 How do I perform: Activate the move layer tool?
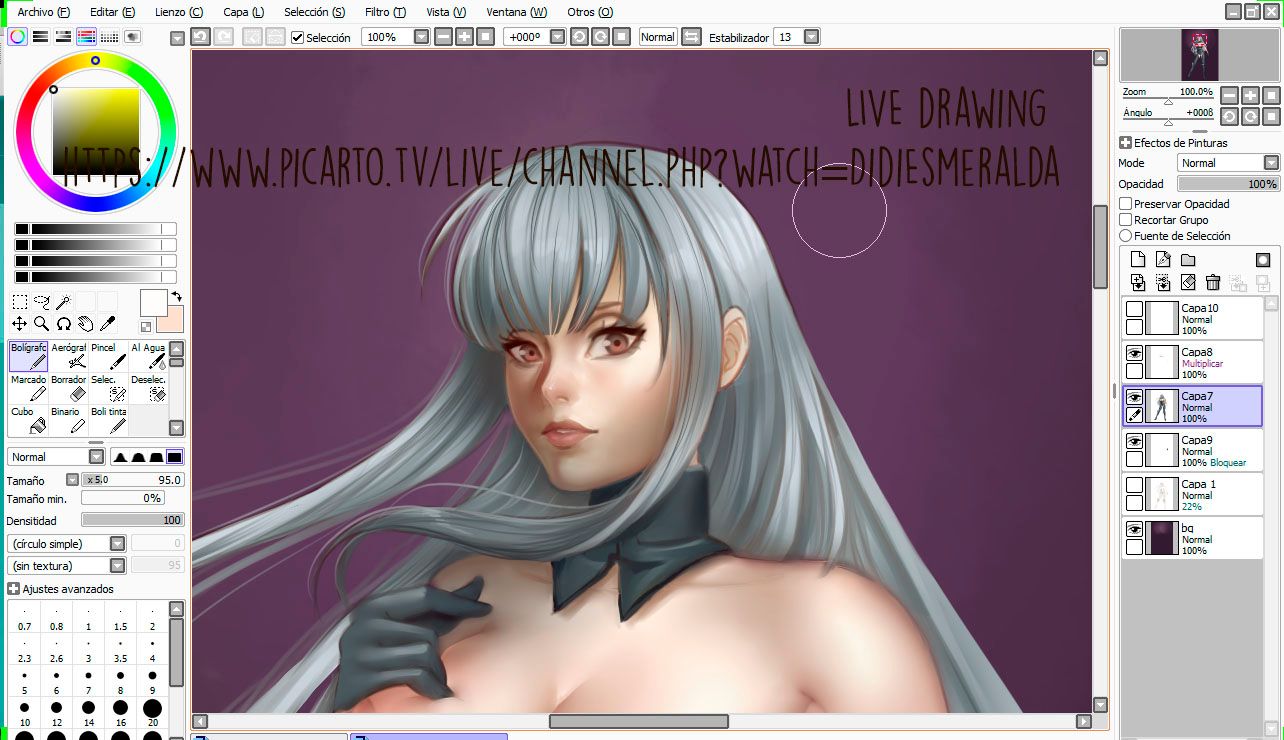pos(20,323)
